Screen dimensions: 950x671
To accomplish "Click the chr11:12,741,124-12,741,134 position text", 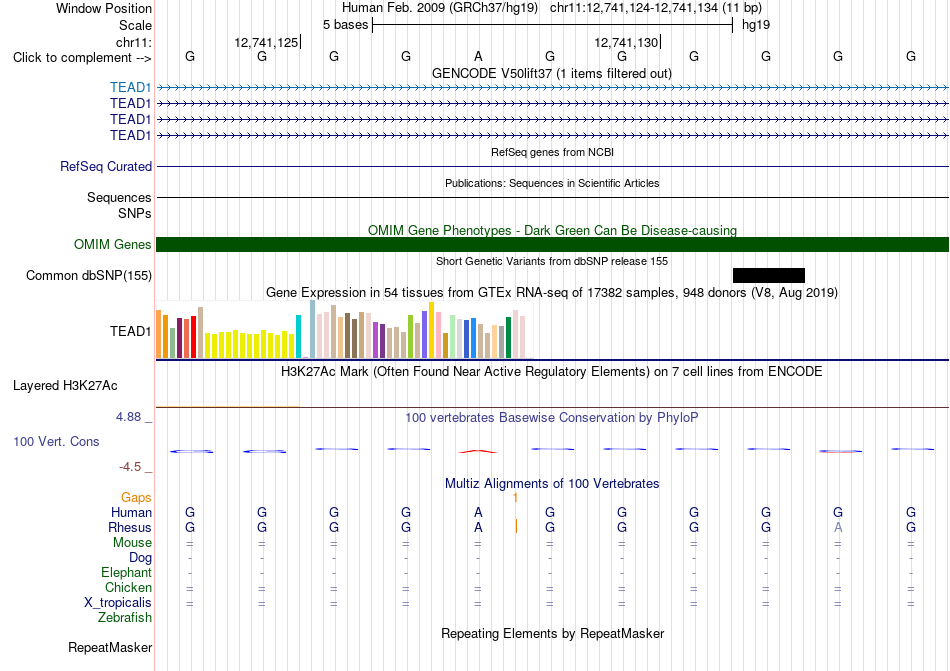I will [656, 8].
